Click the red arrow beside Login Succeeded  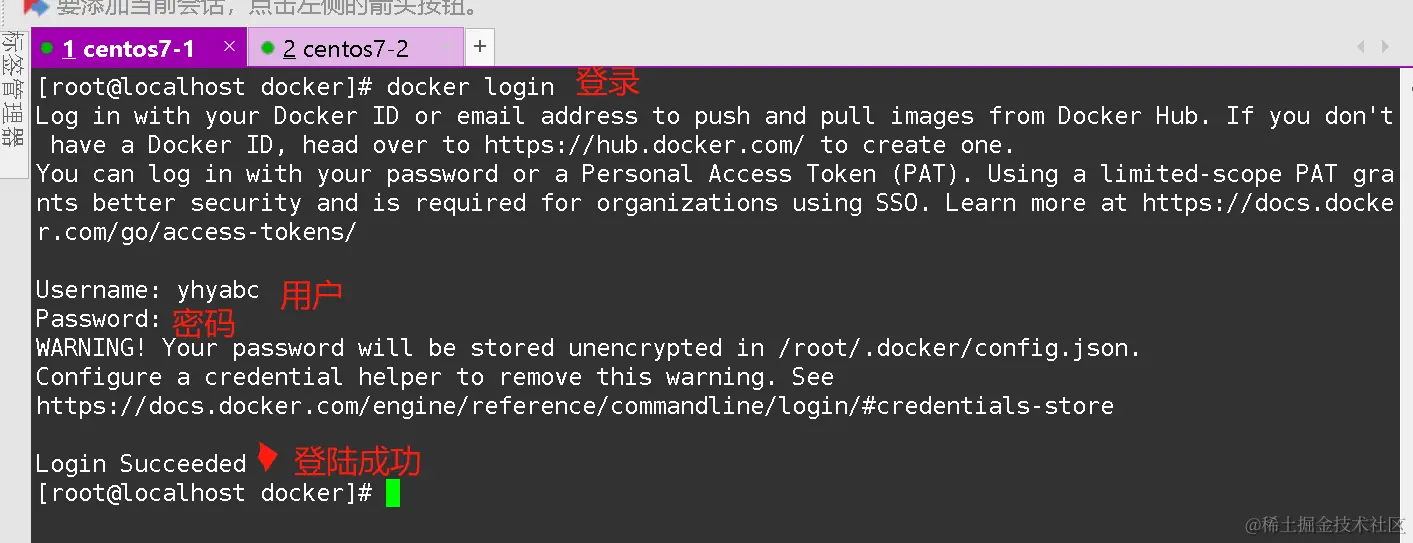[267, 457]
